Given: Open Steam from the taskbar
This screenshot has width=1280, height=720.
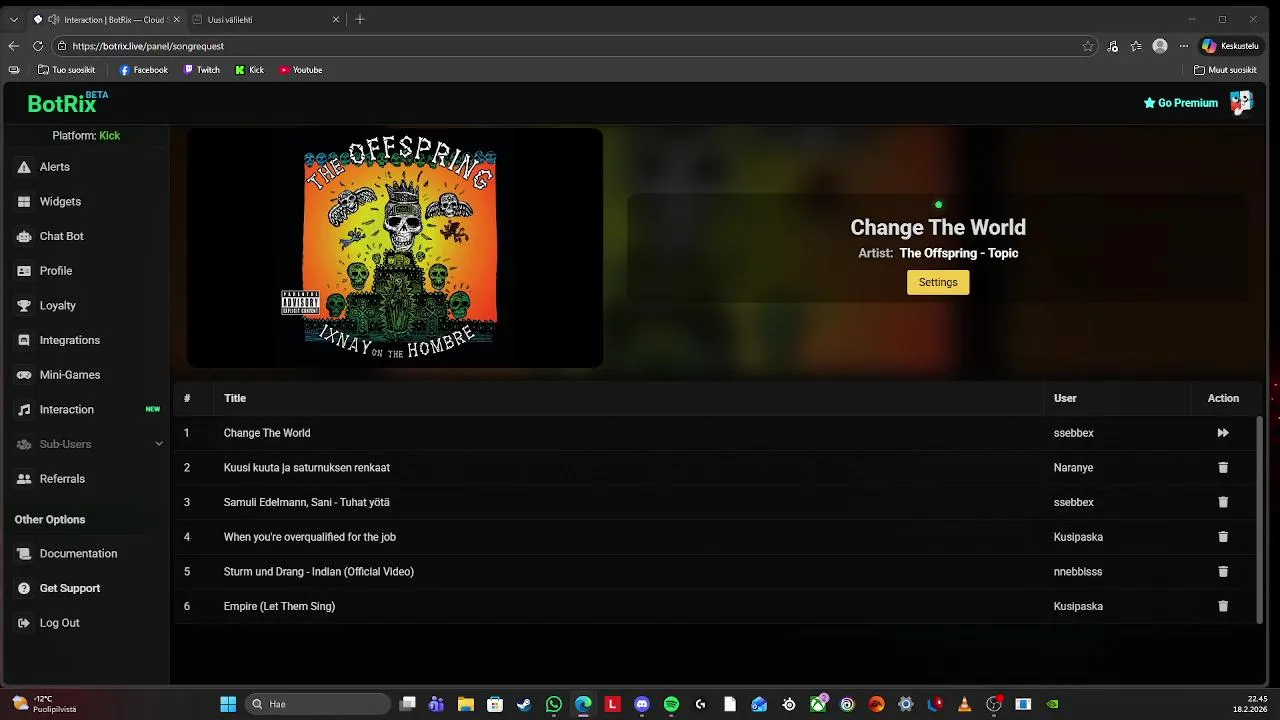Looking at the screenshot, I should 524,704.
